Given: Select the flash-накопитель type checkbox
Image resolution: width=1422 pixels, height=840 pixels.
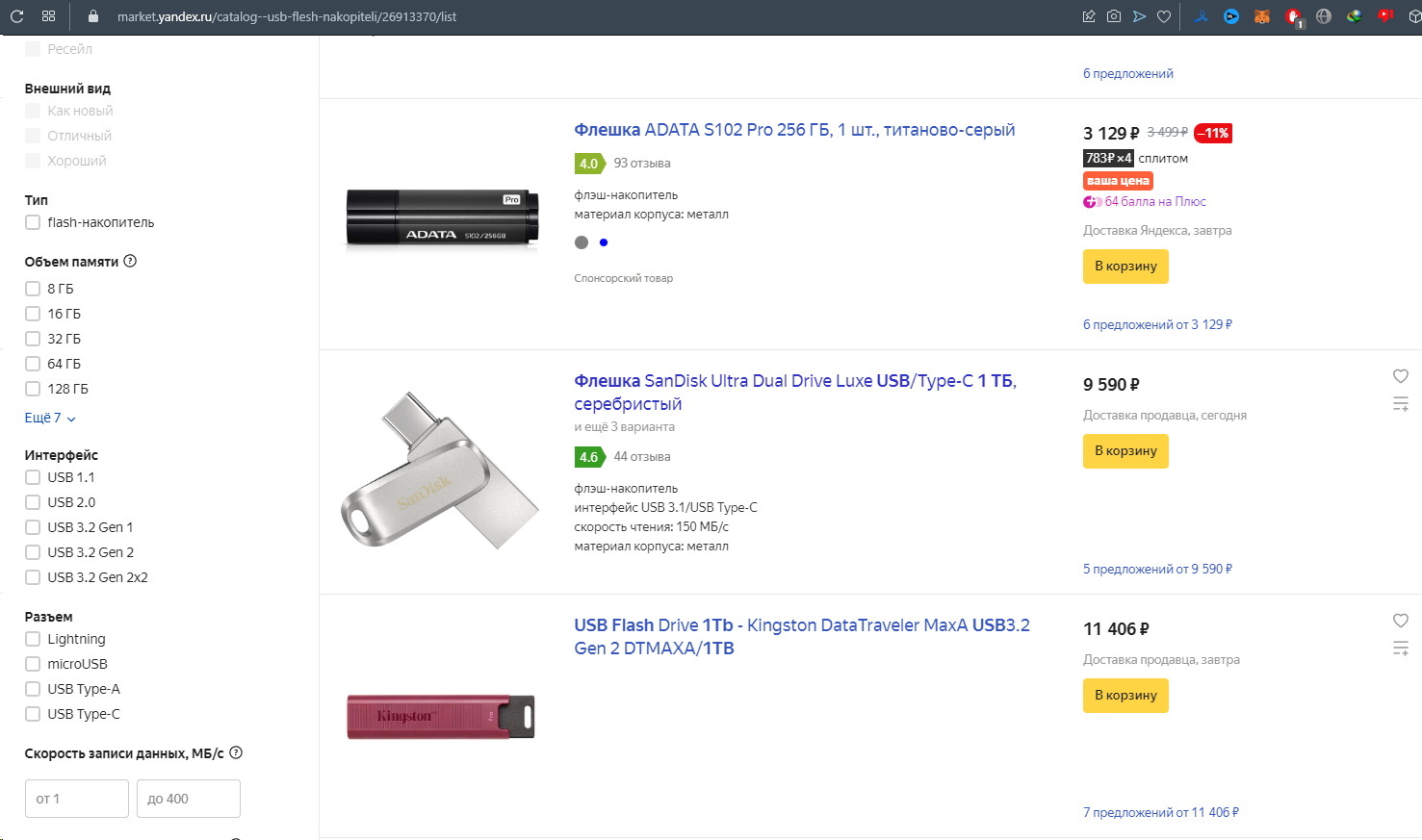Looking at the screenshot, I should point(33,222).
